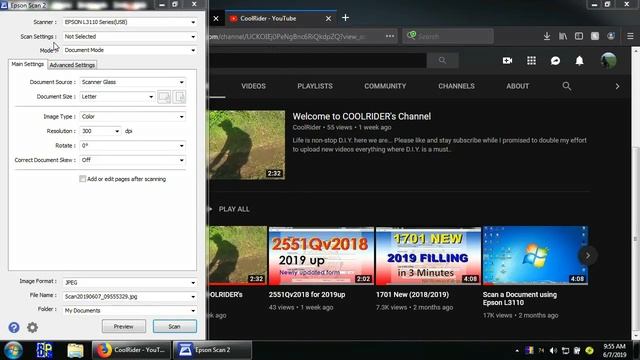Toggle Firefox sidebar icon
The image size is (640, 360).
point(579,36)
